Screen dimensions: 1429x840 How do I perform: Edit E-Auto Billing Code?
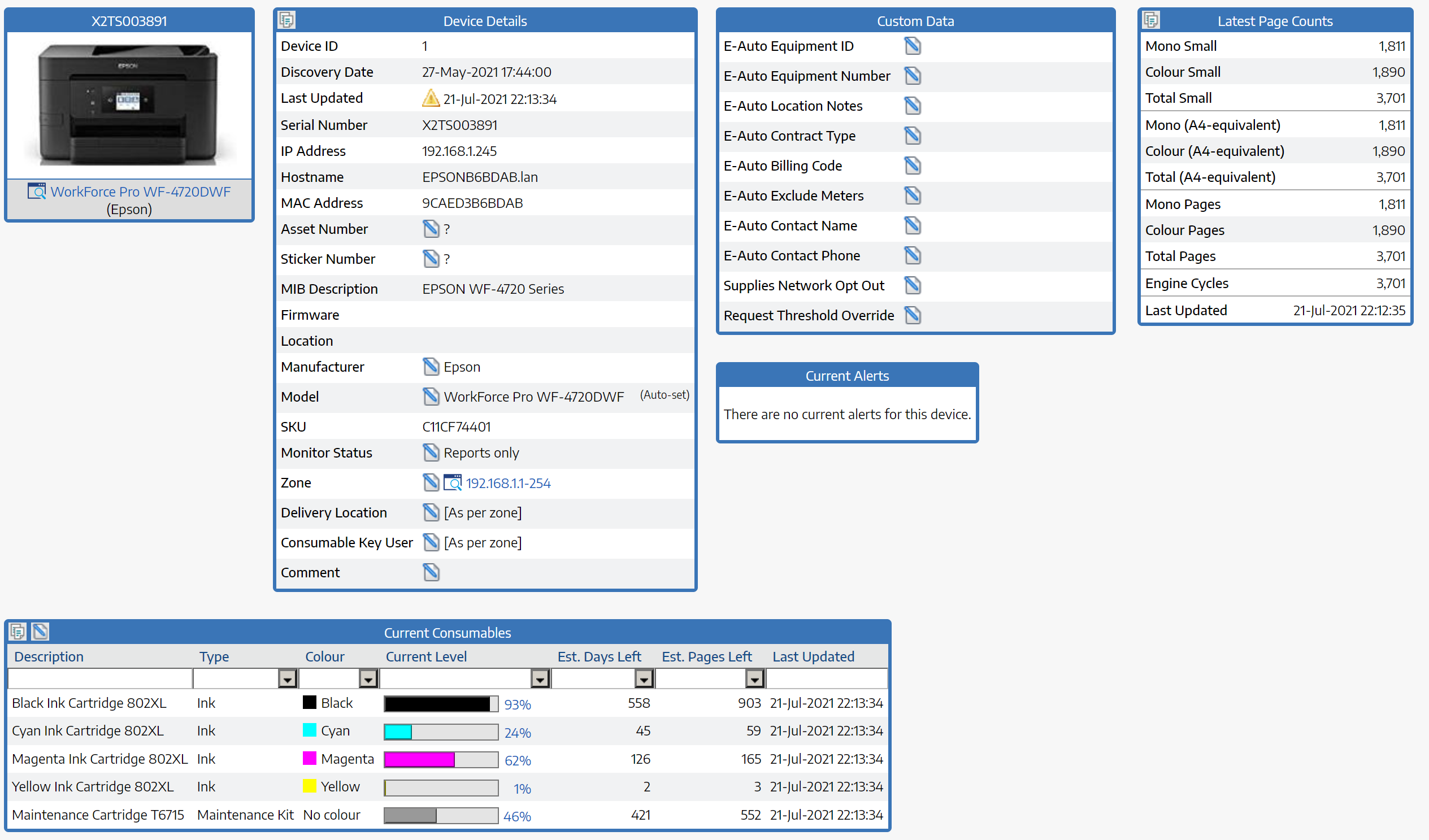[913, 166]
